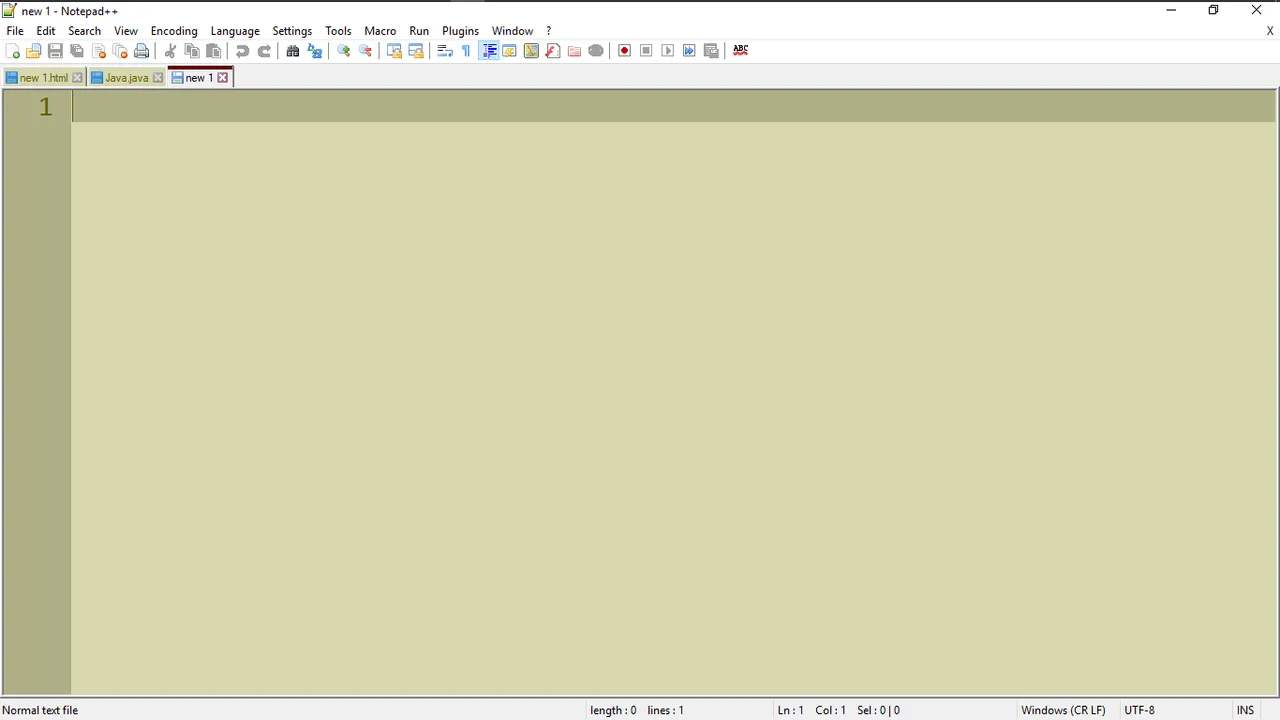Open the Language menu

tap(235, 31)
